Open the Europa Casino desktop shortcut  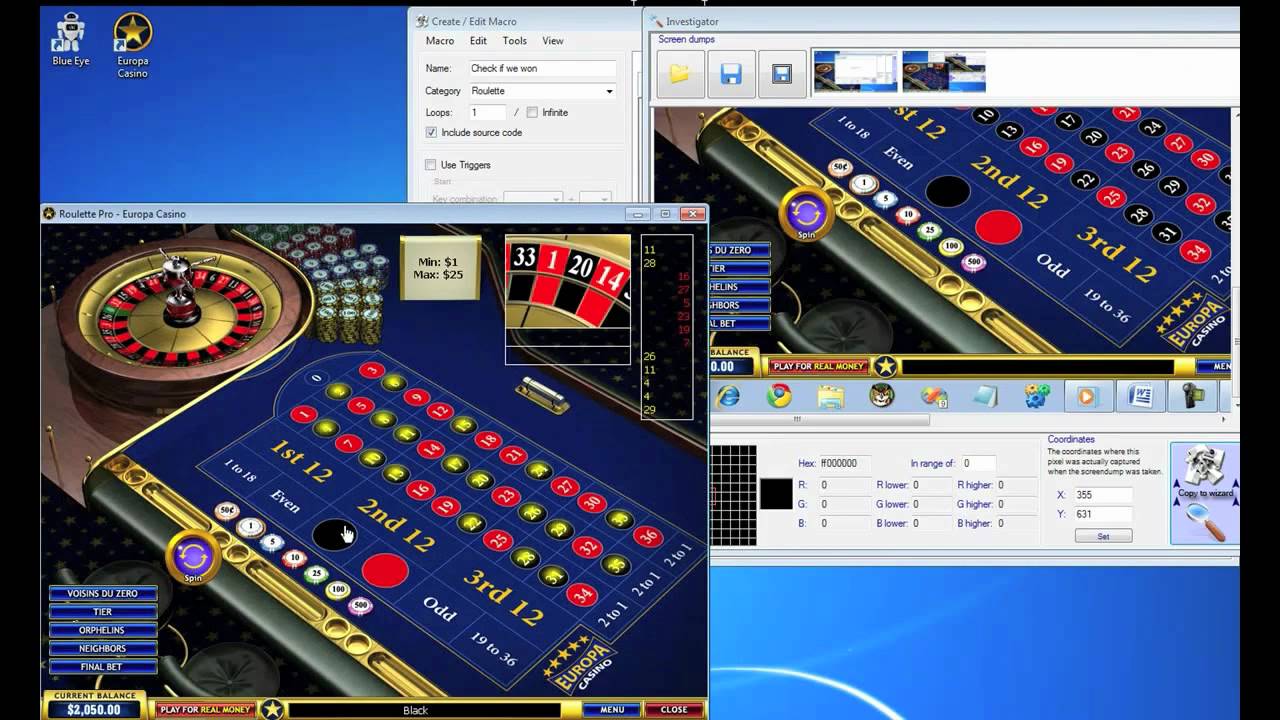(132, 45)
